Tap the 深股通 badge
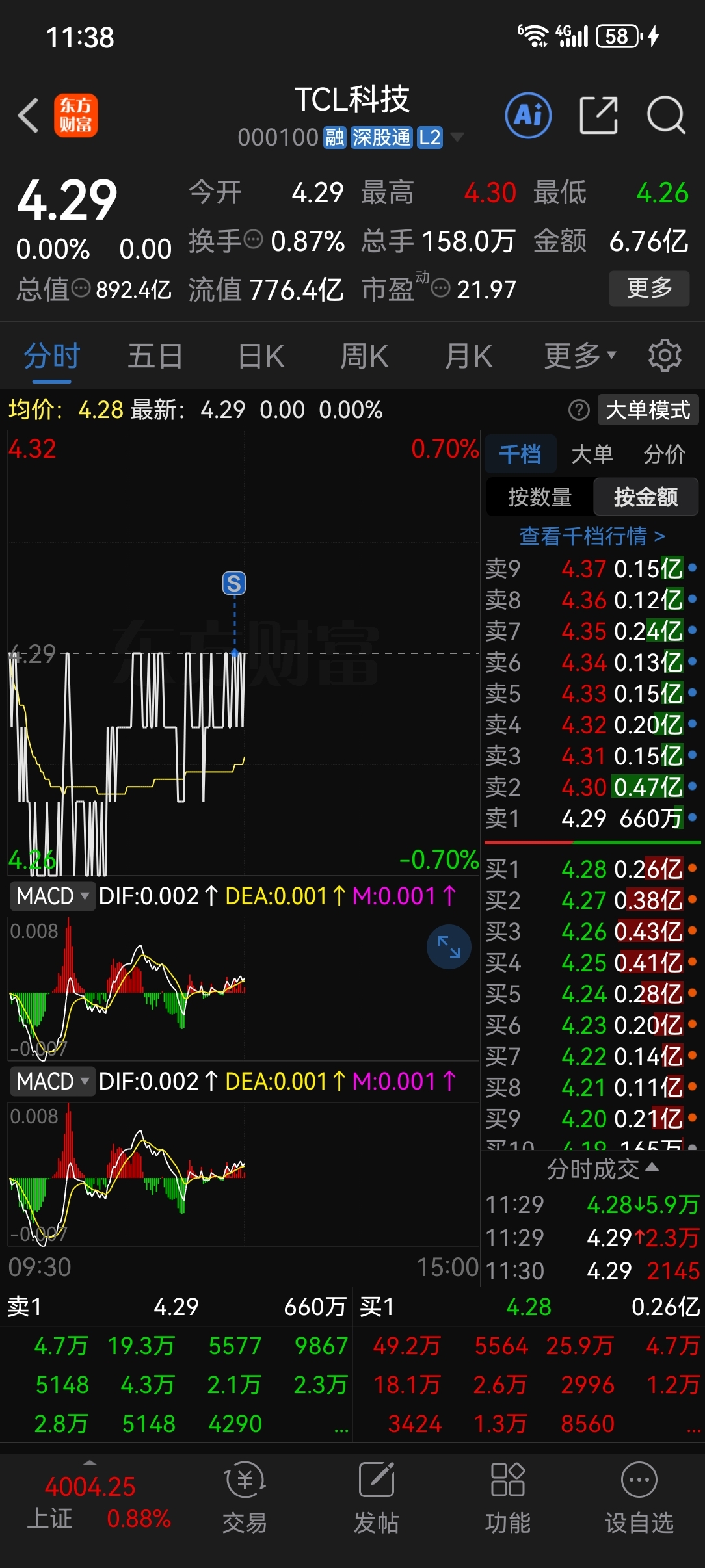Viewport: 705px width, 1568px height. [x=381, y=138]
